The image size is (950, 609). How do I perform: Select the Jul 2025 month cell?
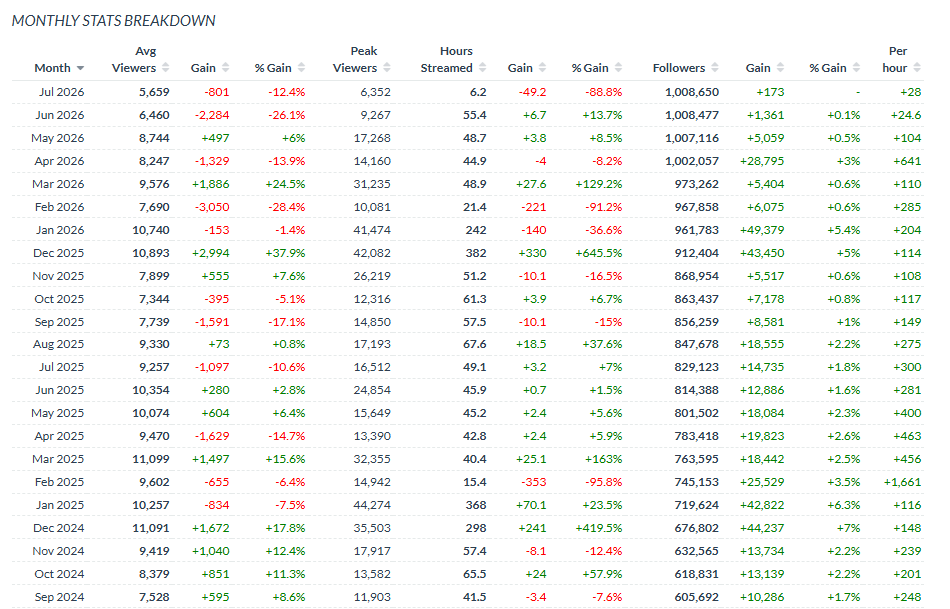pyautogui.click(x=62, y=367)
